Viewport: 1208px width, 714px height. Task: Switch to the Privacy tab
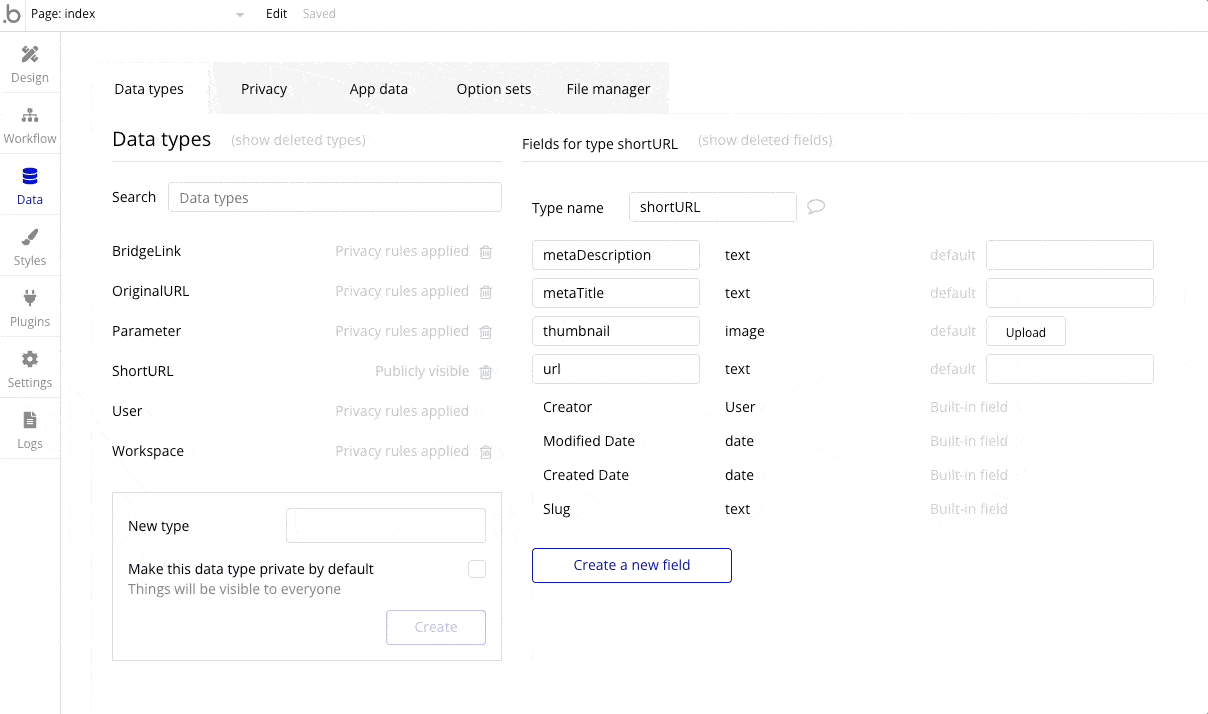264,89
